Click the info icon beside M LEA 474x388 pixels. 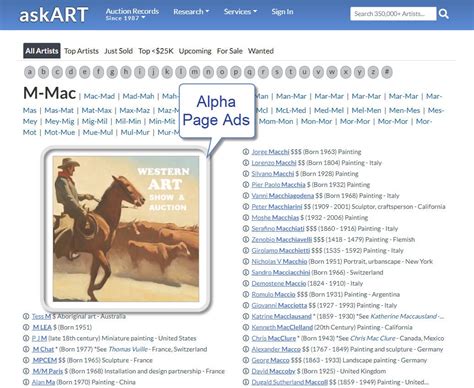click(x=26, y=327)
